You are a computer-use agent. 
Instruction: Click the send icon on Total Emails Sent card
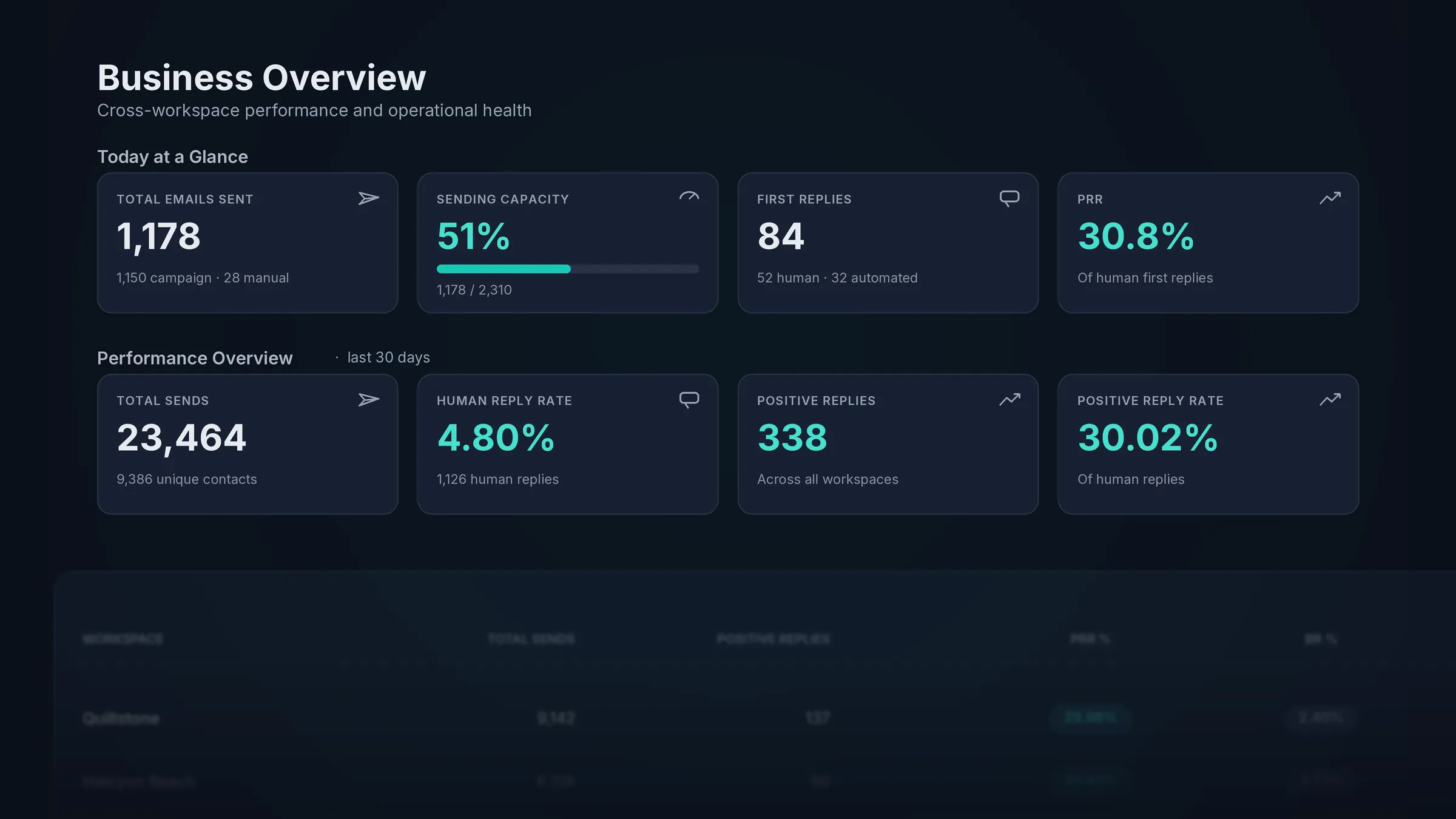tap(369, 198)
